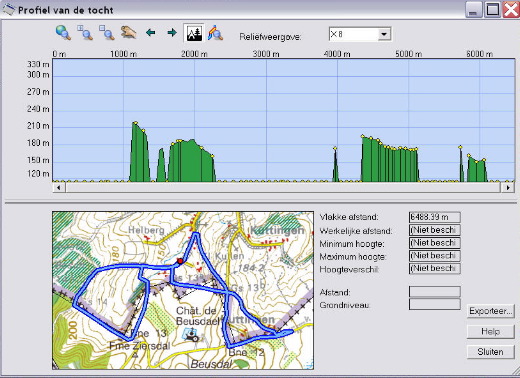Toggle the mountain and tree relief icon
Viewport: 520px width, 378px height.
(194, 33)
